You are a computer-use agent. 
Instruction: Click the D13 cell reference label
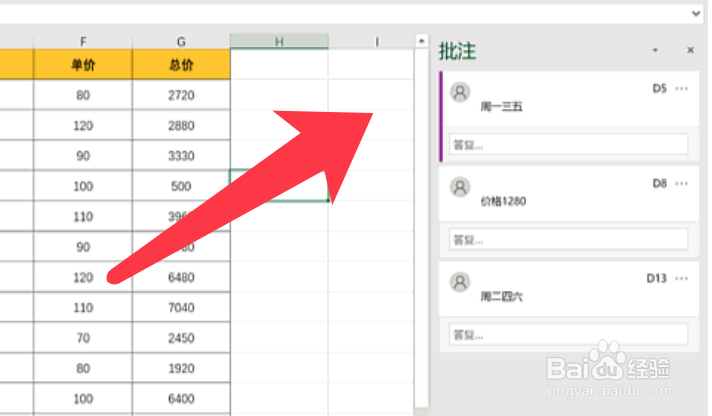pos(656,278)
